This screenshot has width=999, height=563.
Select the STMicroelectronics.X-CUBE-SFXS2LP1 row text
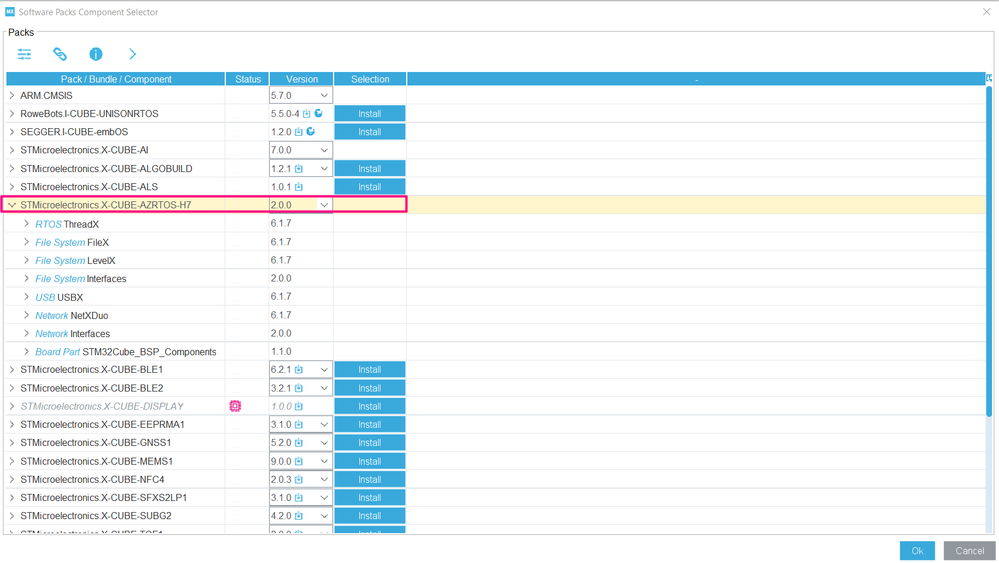click(104, 497)
